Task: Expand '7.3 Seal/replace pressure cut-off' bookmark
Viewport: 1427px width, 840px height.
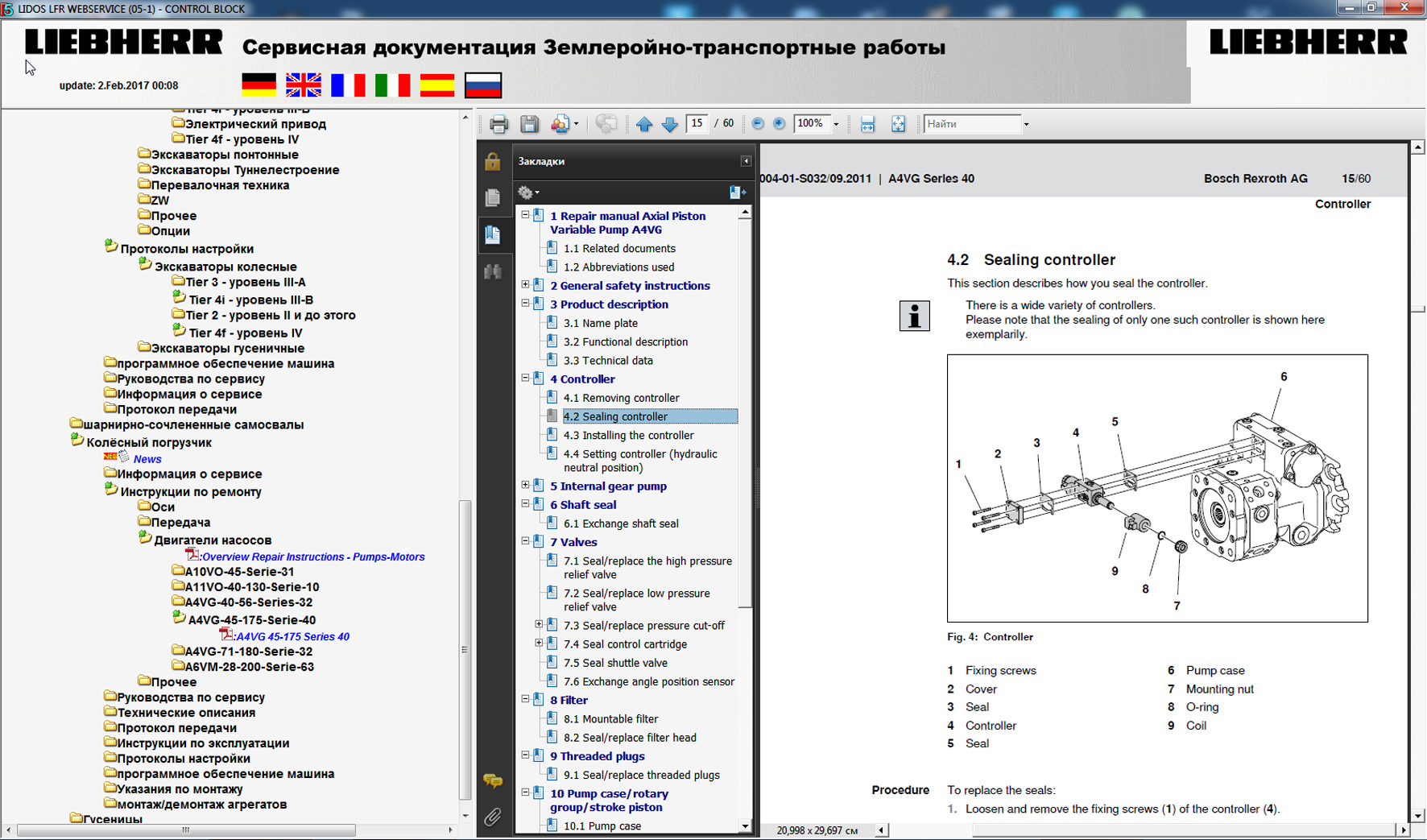Action: tap(539, 625)
